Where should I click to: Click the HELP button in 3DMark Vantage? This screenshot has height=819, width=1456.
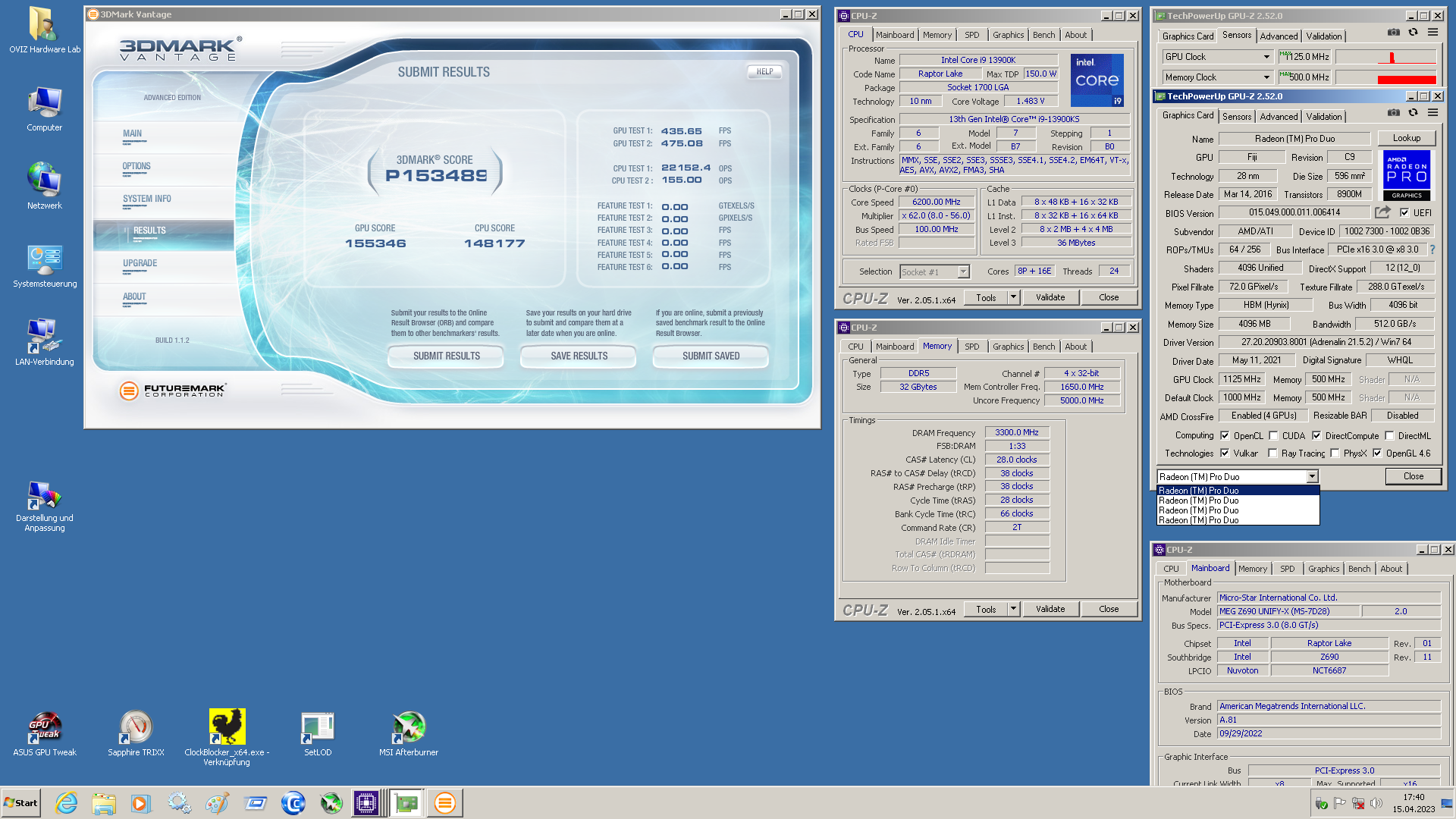[764, 71]
